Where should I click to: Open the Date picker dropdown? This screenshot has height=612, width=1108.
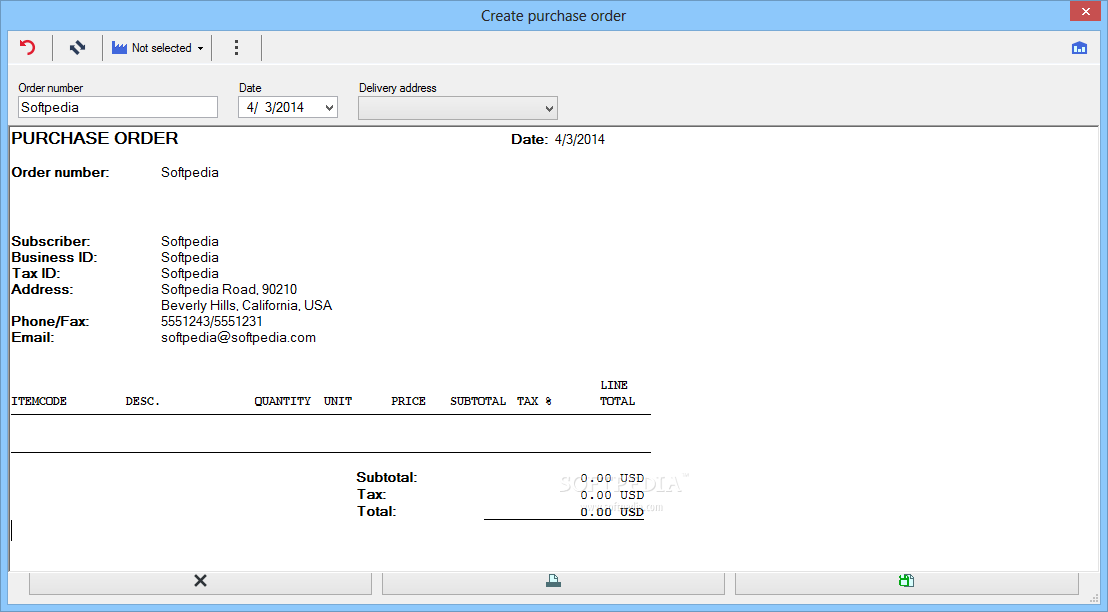(x=329, y=107)
